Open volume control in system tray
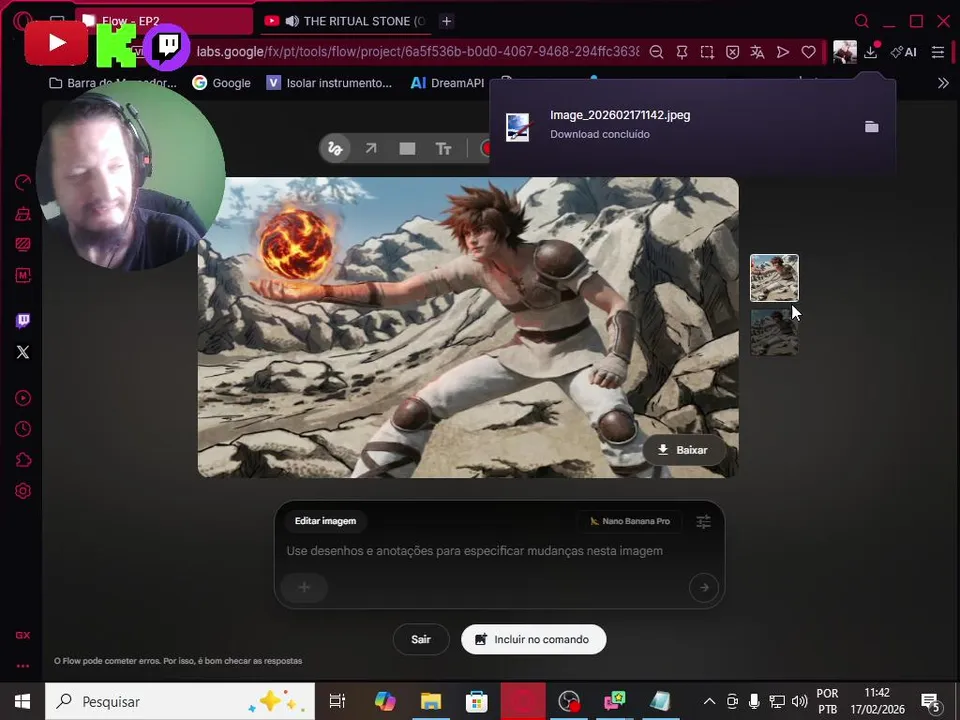The image size is (960, 720). 799,702
